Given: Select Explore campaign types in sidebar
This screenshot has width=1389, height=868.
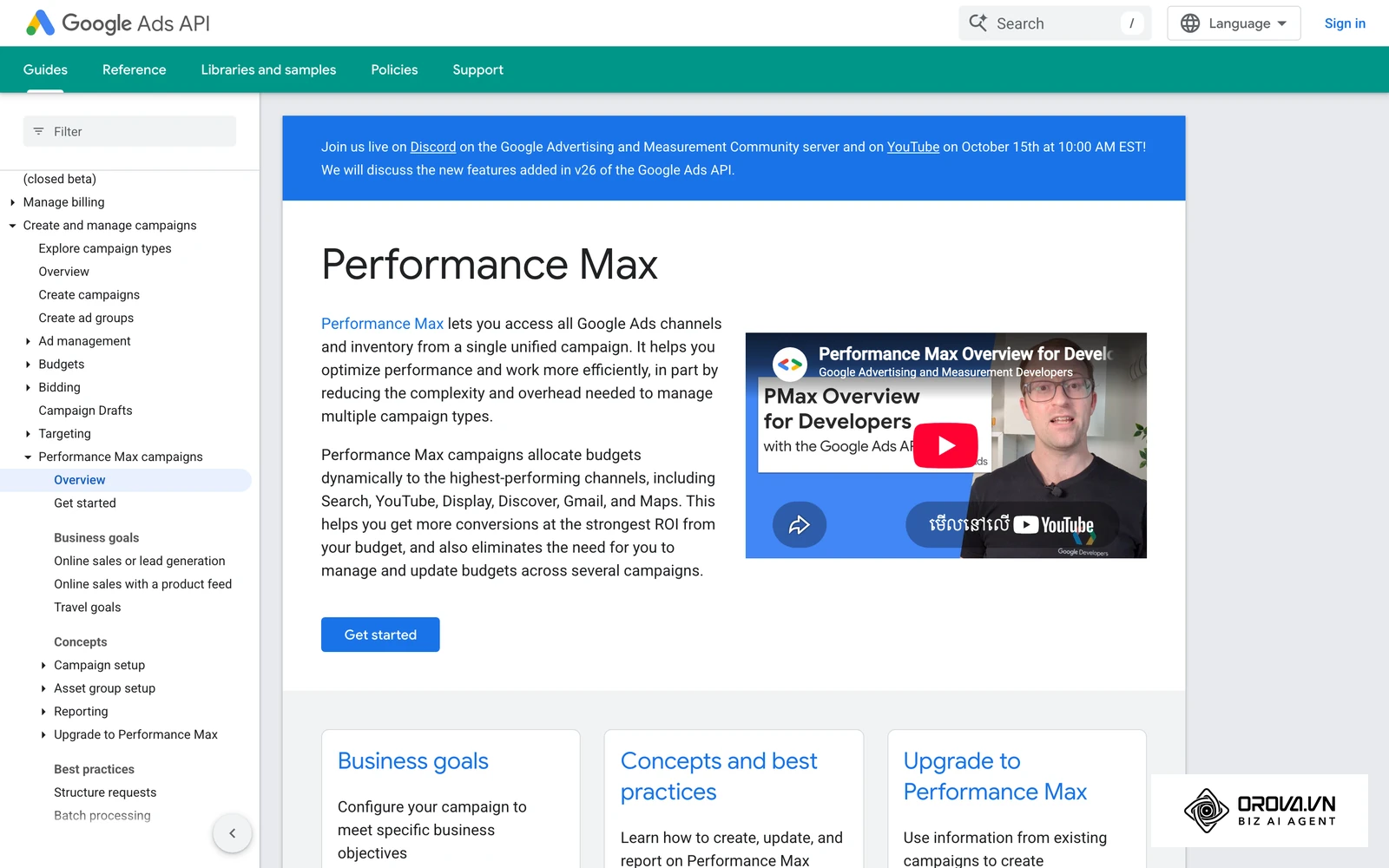Looking at the screenshot, I should coord(105,248).
